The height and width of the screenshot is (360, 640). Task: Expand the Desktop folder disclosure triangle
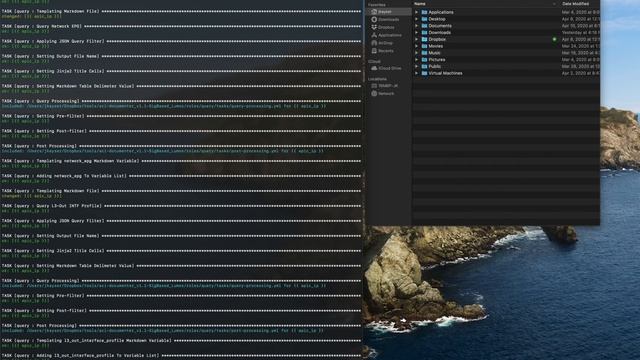[x=417, y=19]
